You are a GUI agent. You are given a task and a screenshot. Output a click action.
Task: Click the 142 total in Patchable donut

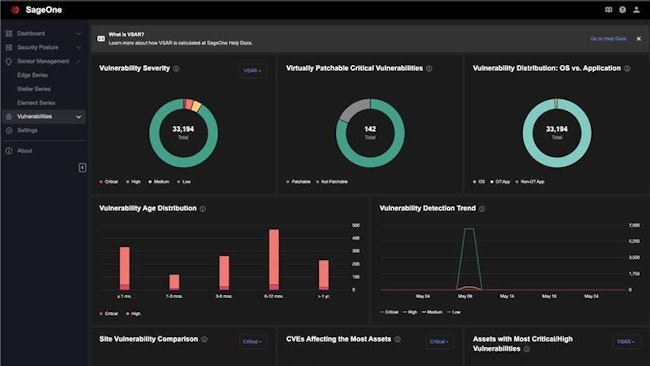[370, 129]
